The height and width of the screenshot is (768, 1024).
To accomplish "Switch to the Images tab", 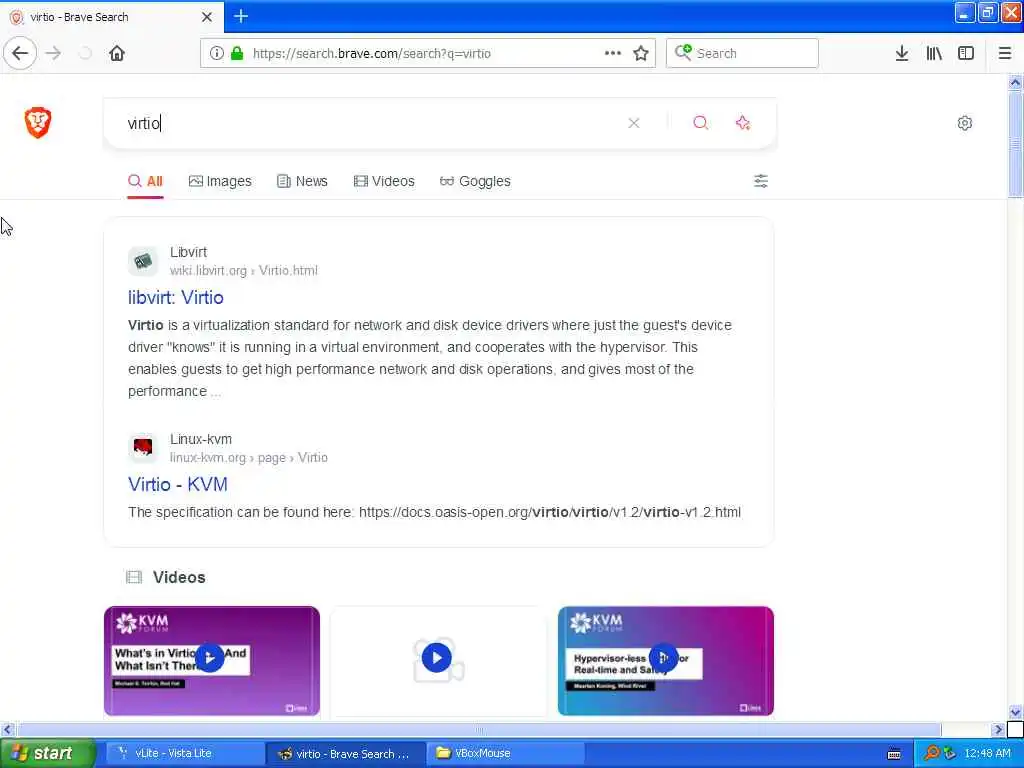I will (x=220, y=181).
